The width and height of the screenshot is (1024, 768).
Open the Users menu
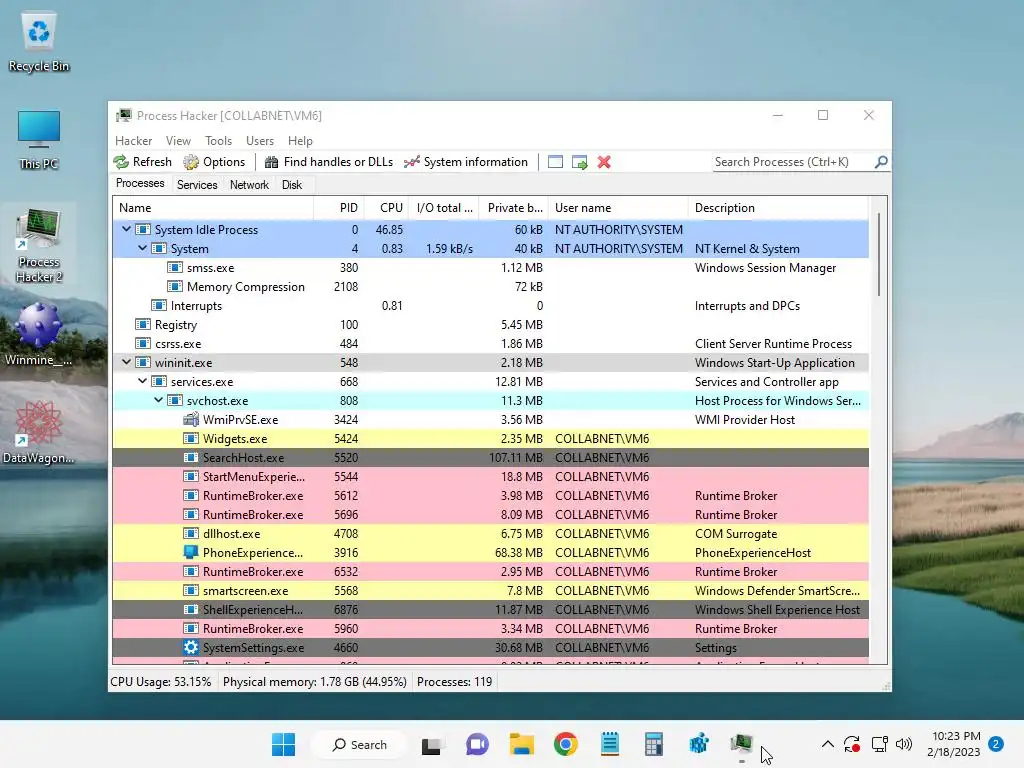pos(260,141)
